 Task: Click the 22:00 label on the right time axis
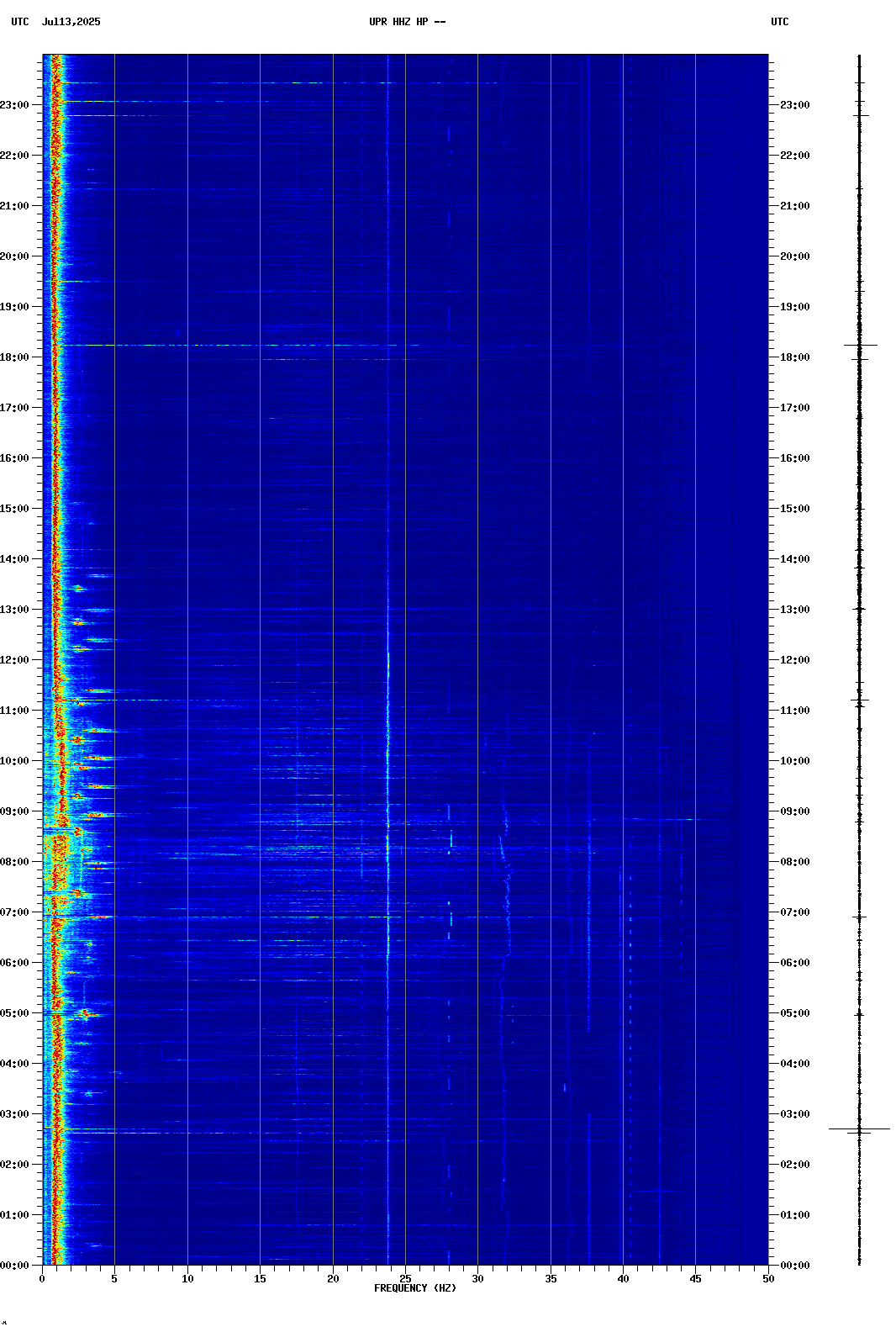tap(795, 156)
